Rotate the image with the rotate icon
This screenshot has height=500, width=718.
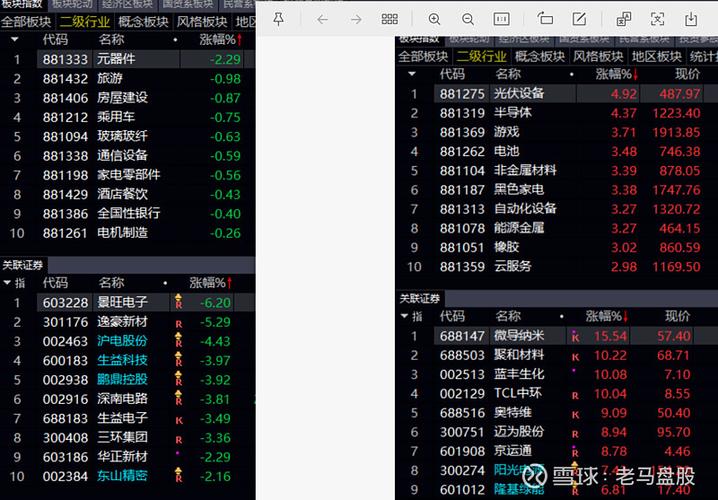click(x=545, y=19)
